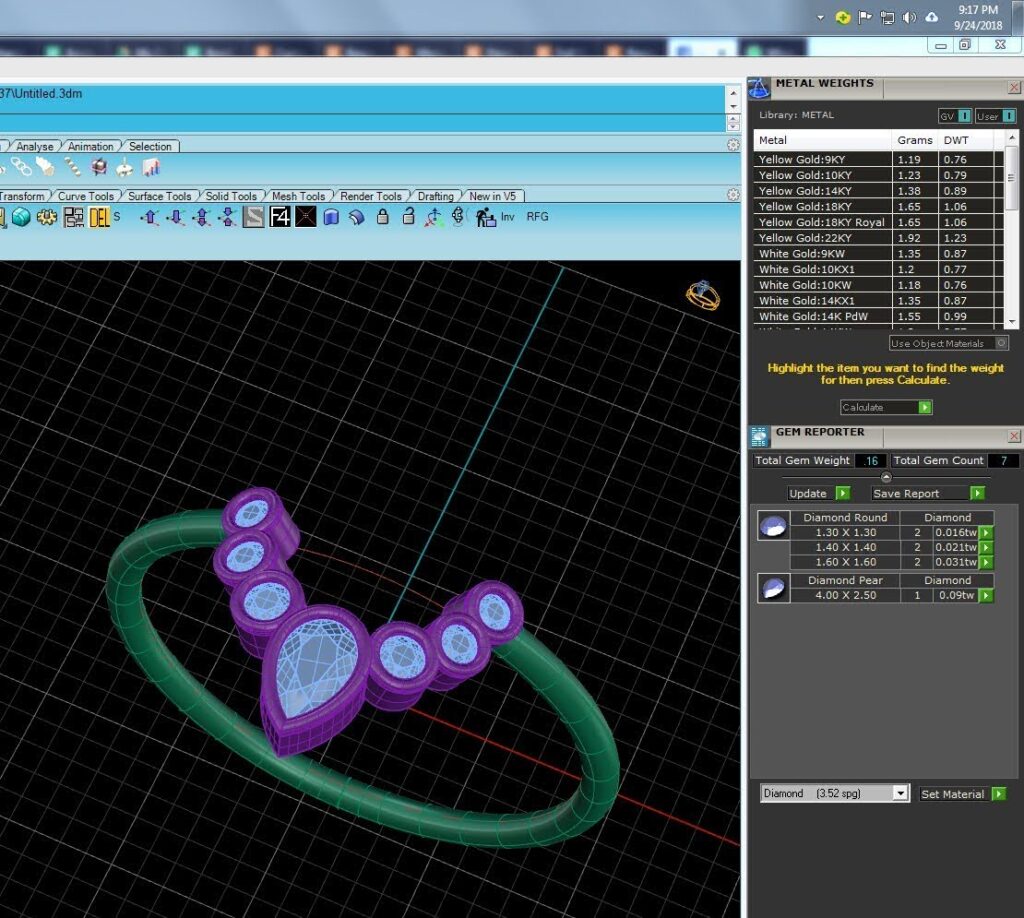Click the Set Material button
The image size is (1024, 918).
[963, 794]
